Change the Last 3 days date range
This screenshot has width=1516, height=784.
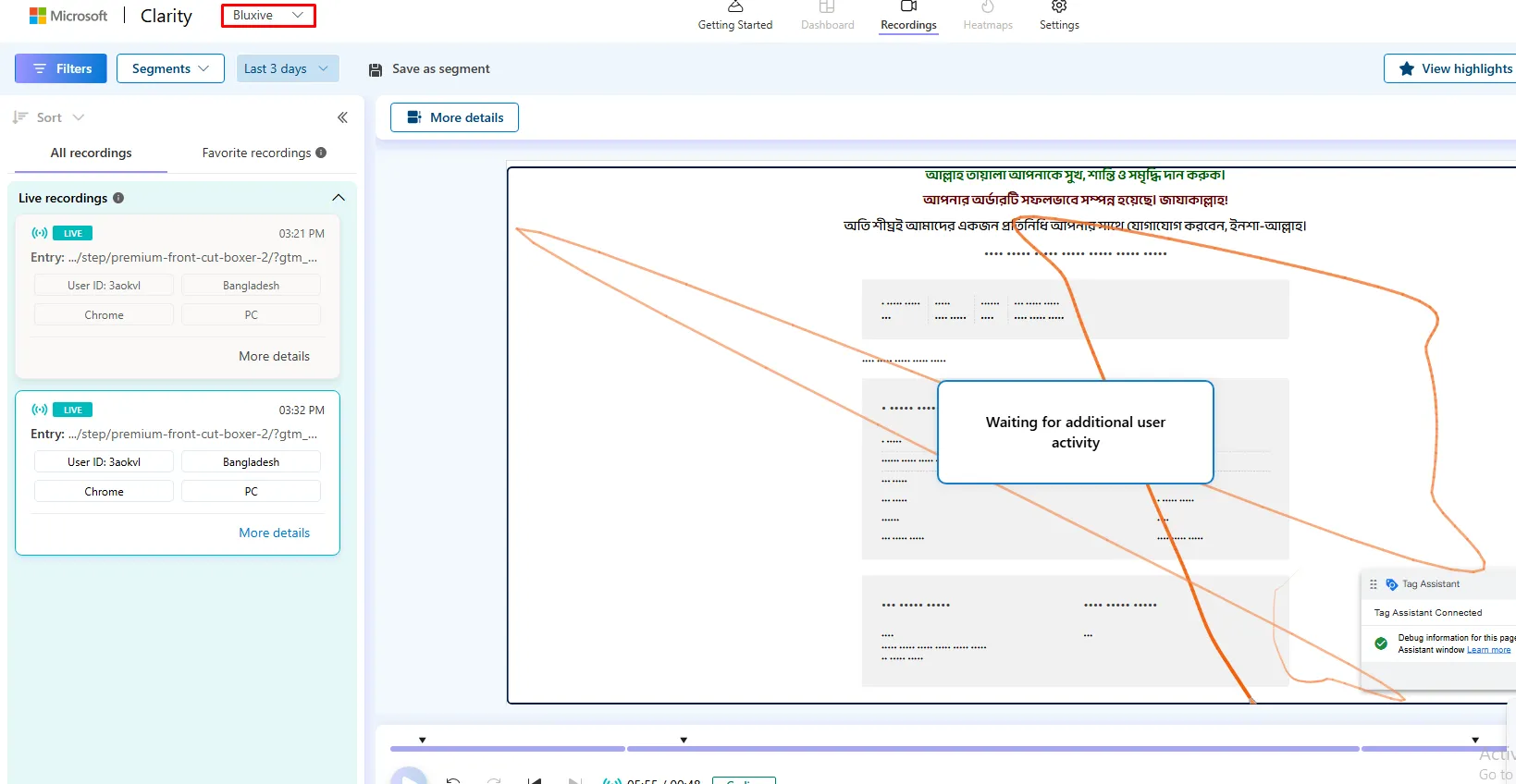point(287,68)
